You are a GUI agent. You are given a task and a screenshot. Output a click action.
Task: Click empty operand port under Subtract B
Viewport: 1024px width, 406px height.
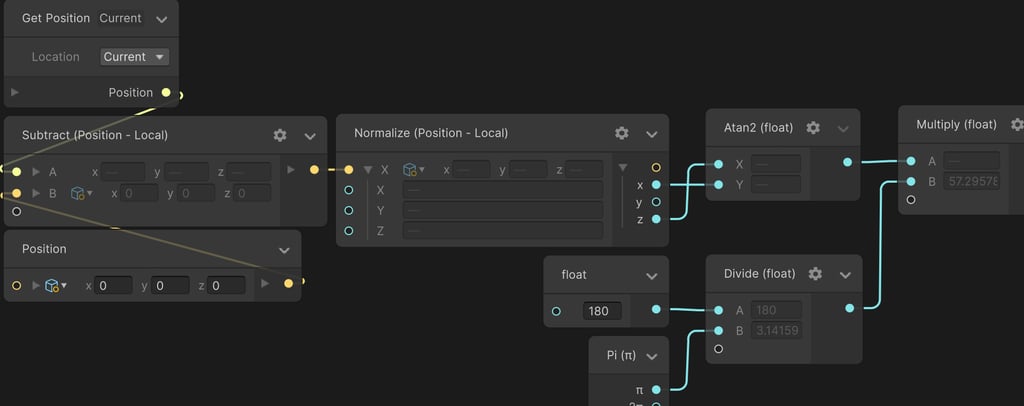pos(17,211)
